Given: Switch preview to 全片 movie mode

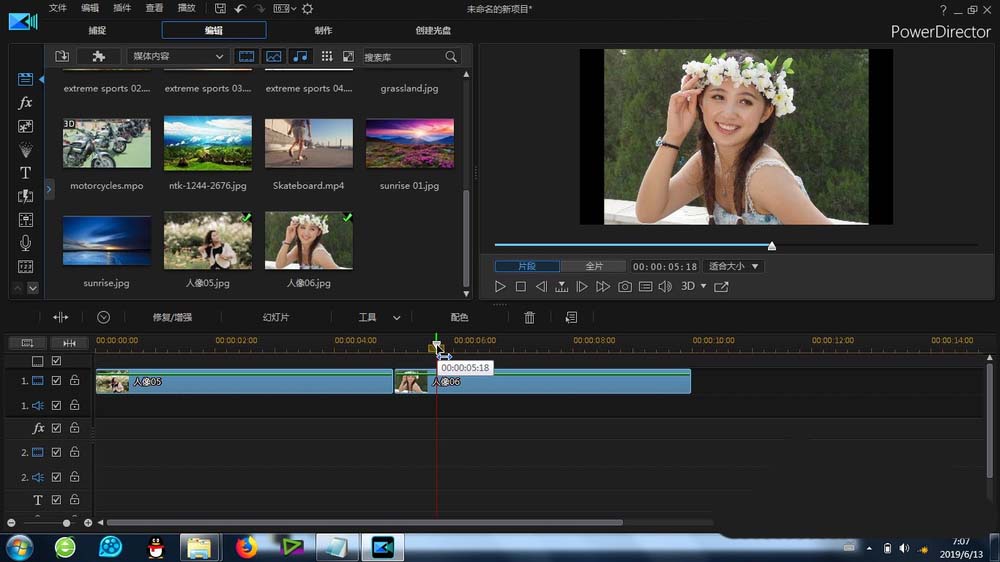Looking at the screenshot, I should pos(593,267).
